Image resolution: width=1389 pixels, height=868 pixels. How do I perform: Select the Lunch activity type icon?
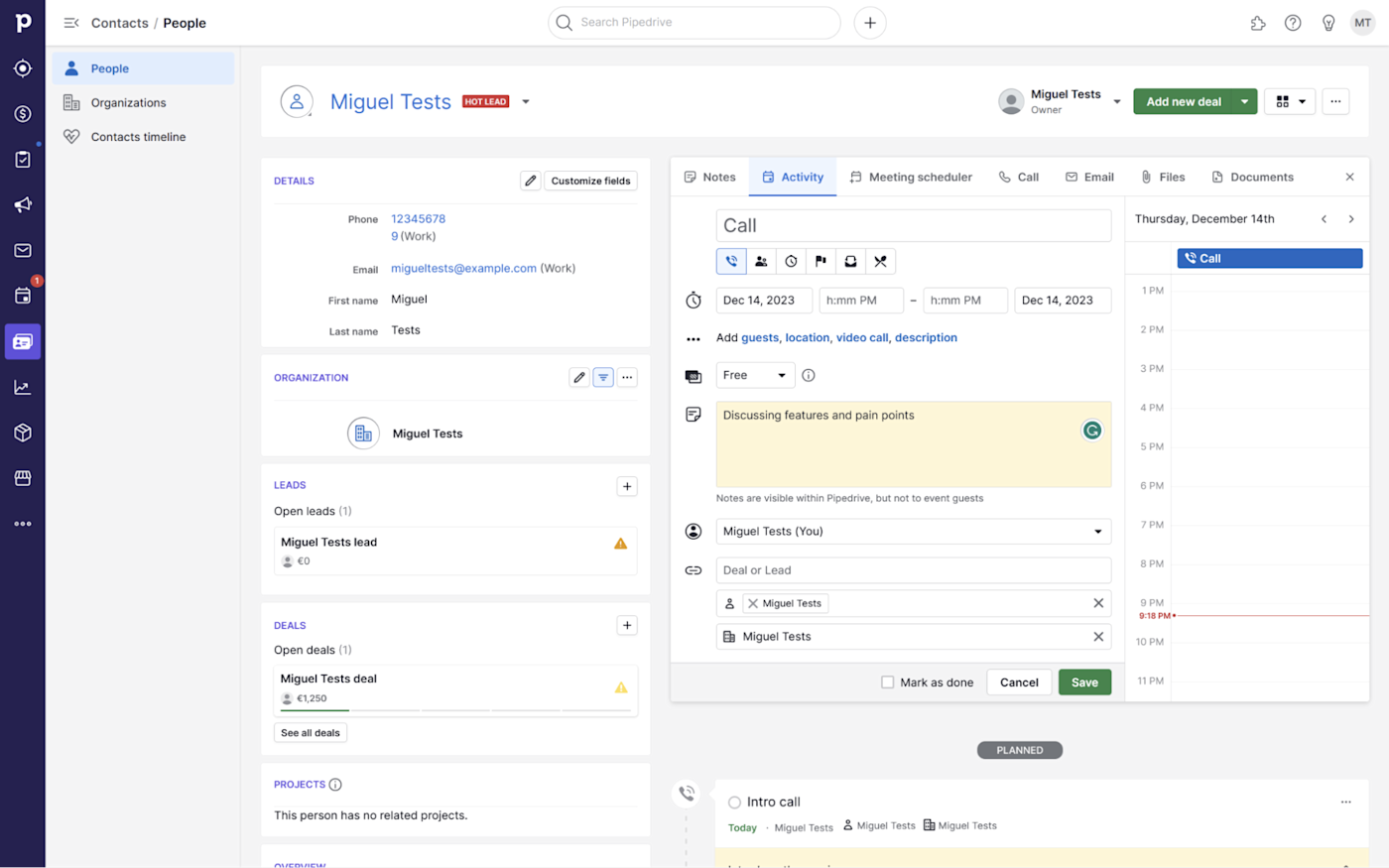(x=880, y=261)
